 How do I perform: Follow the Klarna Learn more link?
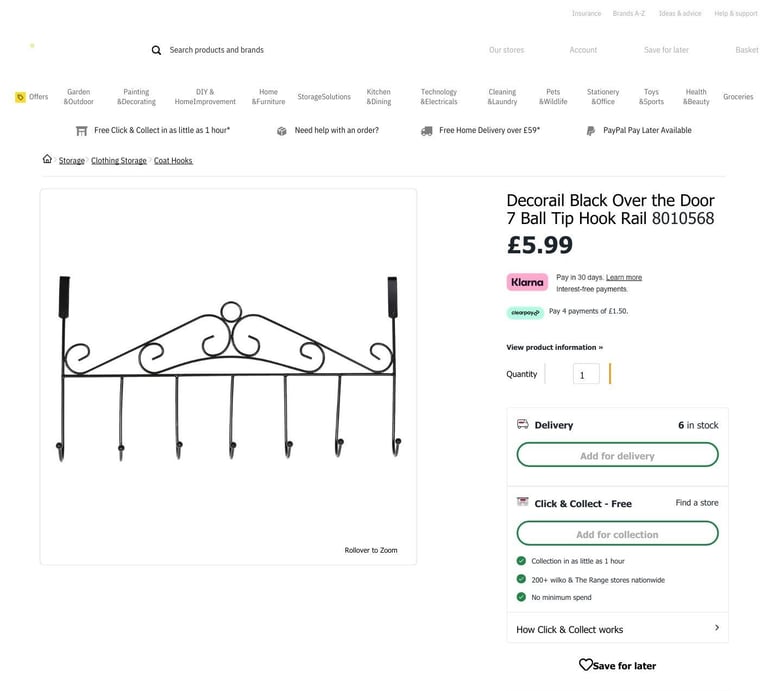pos(624,278)
